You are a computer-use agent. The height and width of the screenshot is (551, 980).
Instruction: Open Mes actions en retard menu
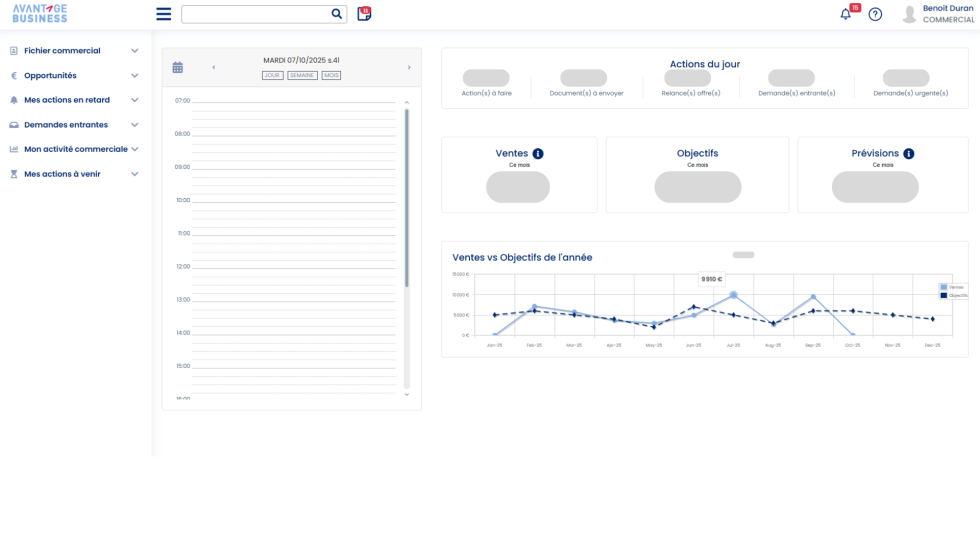pos(67,100)
